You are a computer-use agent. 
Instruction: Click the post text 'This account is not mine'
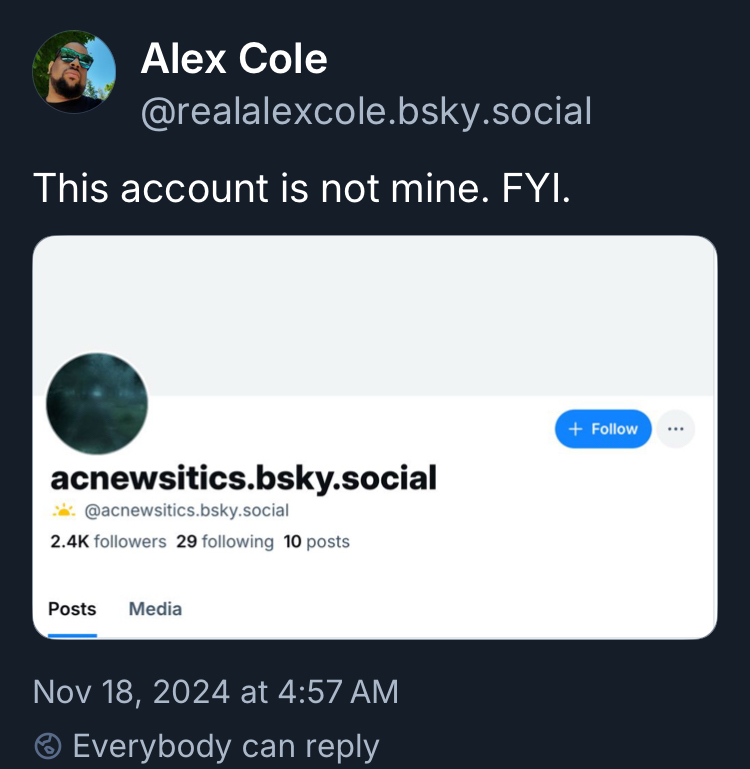pyautogui.click(x=301, y=188)
